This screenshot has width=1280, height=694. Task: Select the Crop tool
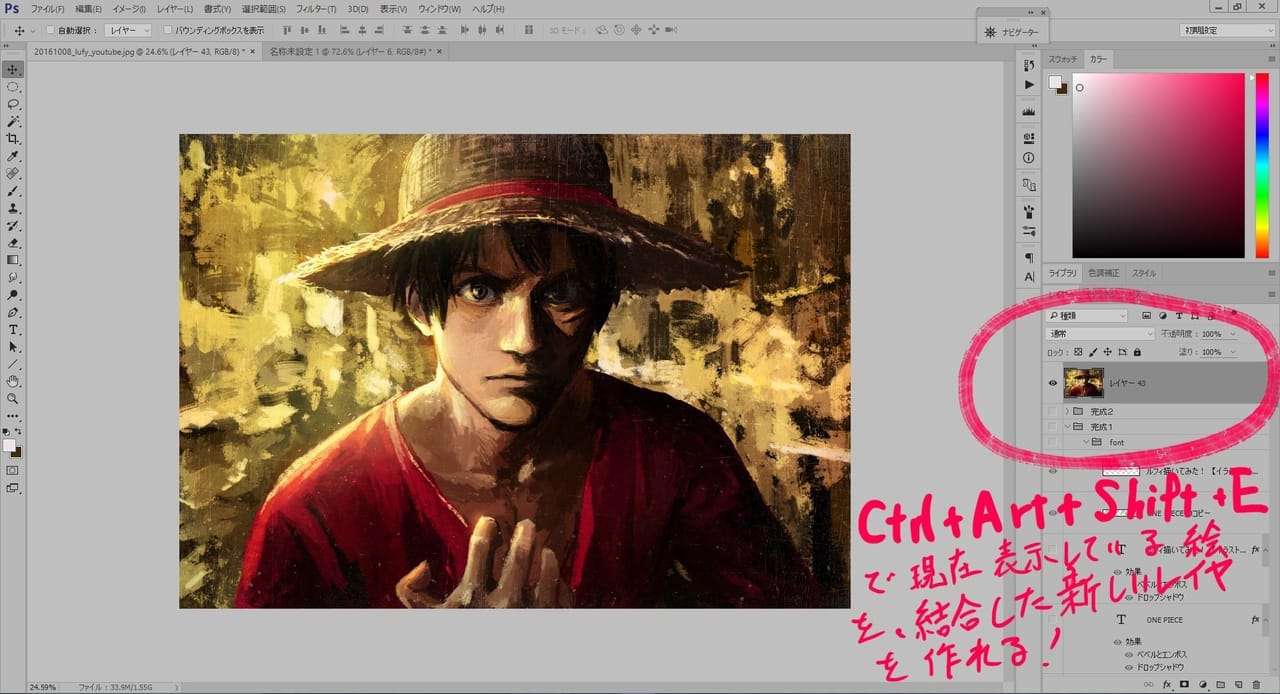point(13,139)
